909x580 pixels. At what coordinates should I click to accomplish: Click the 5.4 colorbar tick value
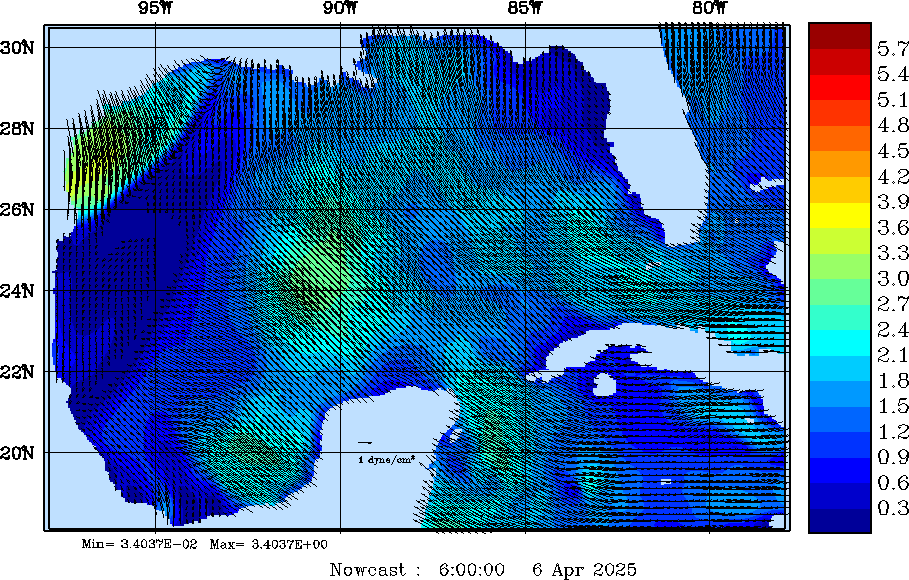(x=893, y=74)
